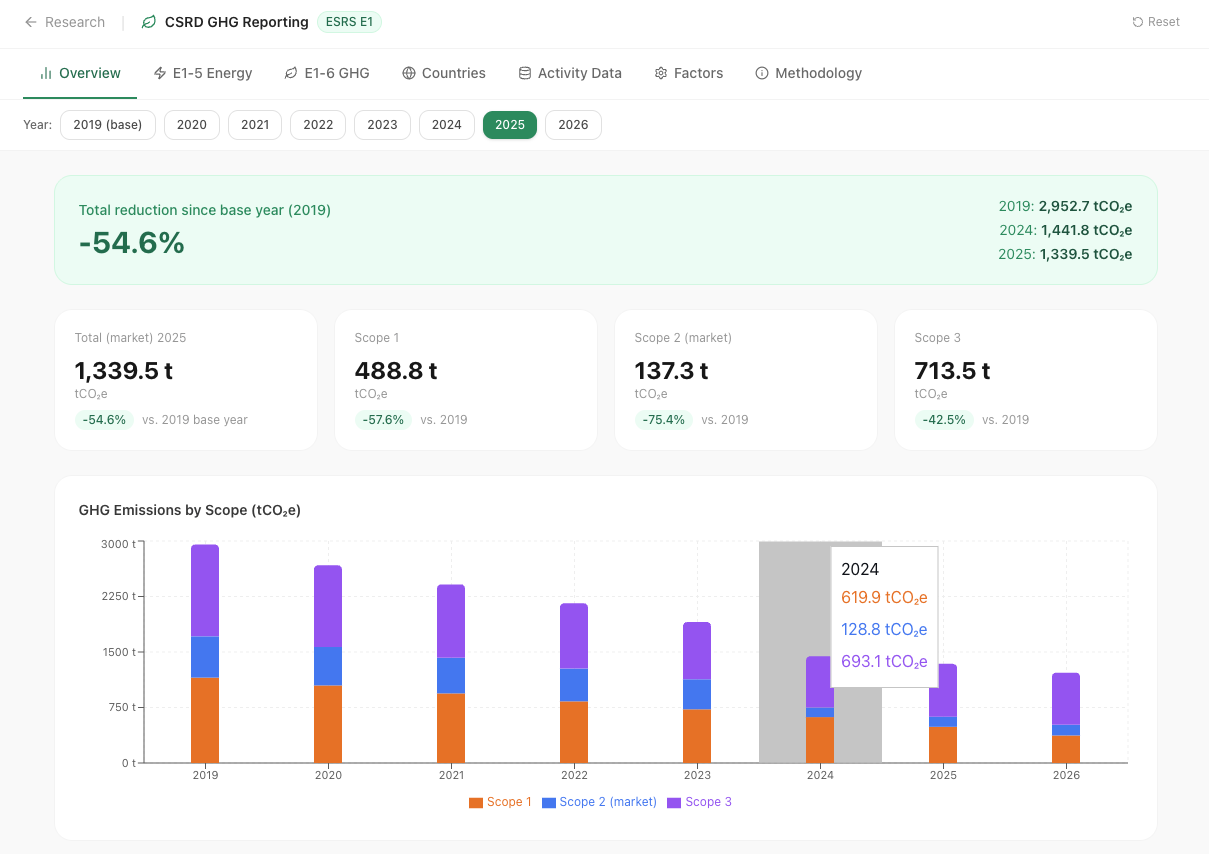Click the -54.6% headline reduction figure
Image resolution: width=1209 pixels, height=854 pixels.
tap(132, 243)
